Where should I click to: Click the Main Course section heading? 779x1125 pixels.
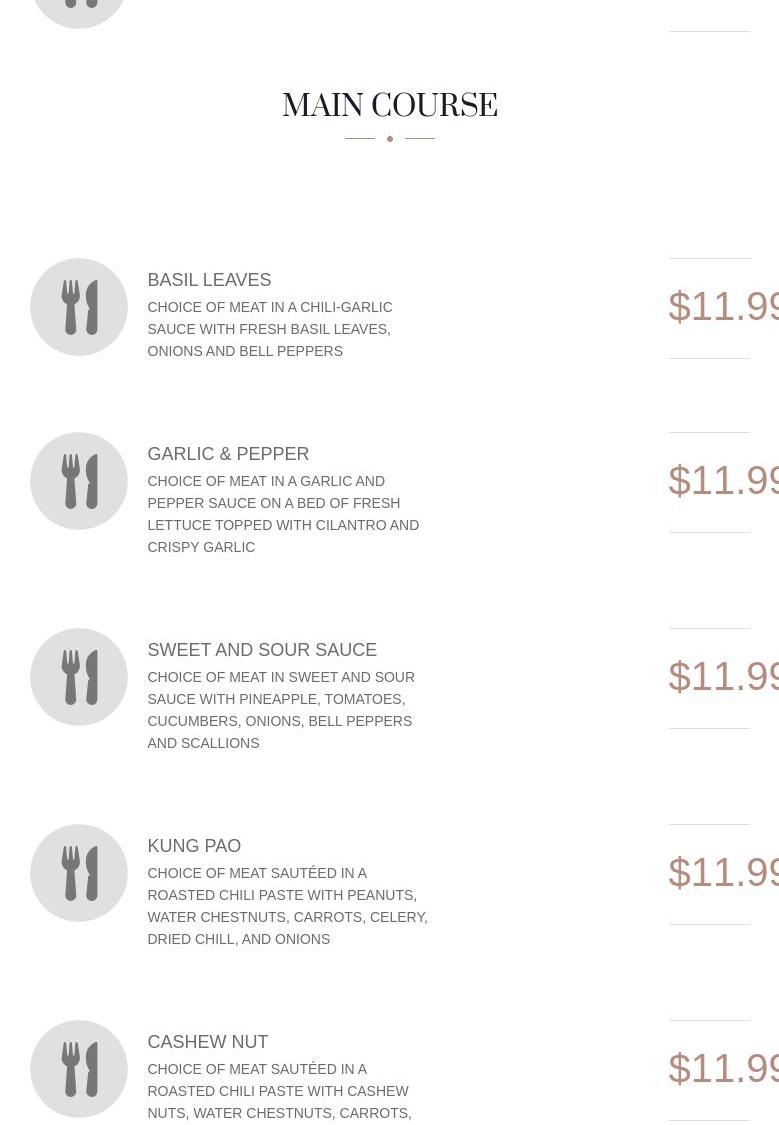pos(389,106)
